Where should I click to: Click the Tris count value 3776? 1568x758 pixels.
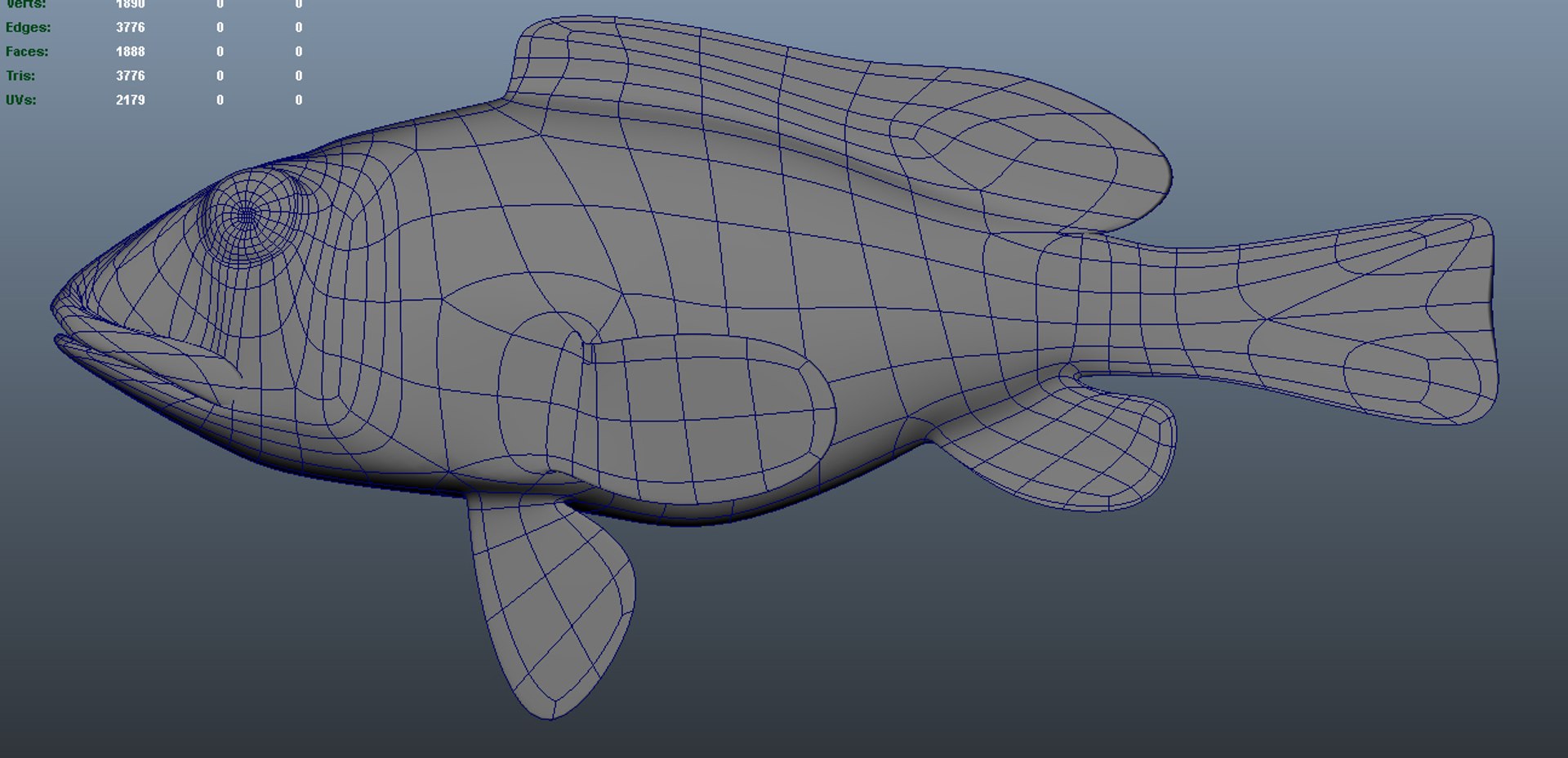(130, 76)
